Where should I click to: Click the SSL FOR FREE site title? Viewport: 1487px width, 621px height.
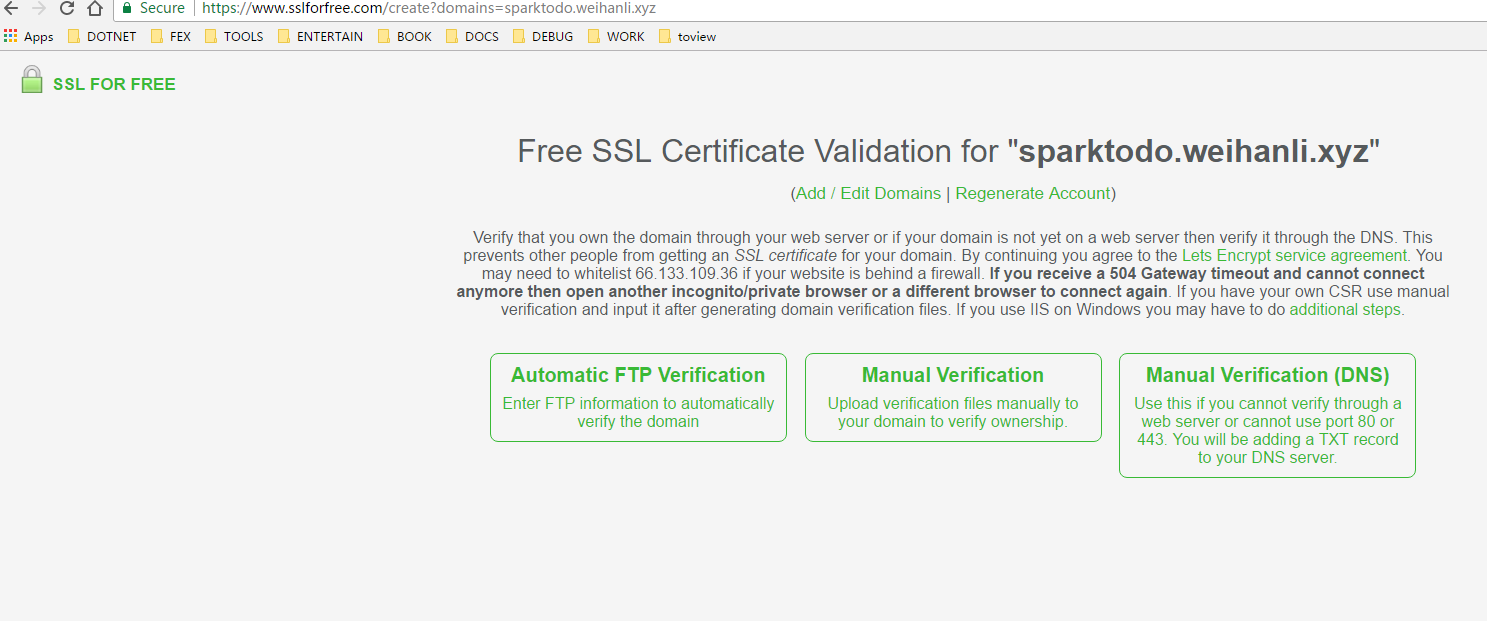(114, 84)
